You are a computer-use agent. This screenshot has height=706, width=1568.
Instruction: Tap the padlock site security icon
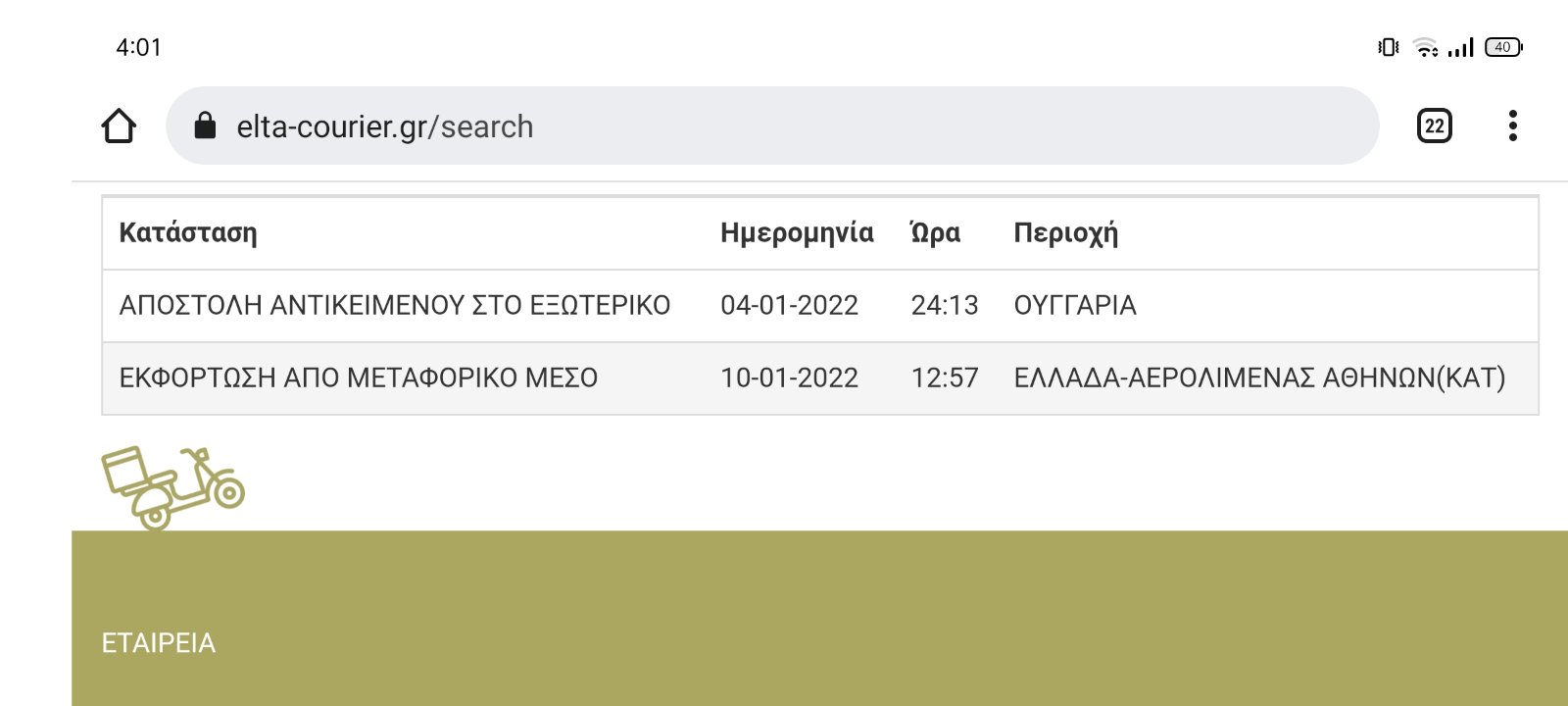point(205,126)
